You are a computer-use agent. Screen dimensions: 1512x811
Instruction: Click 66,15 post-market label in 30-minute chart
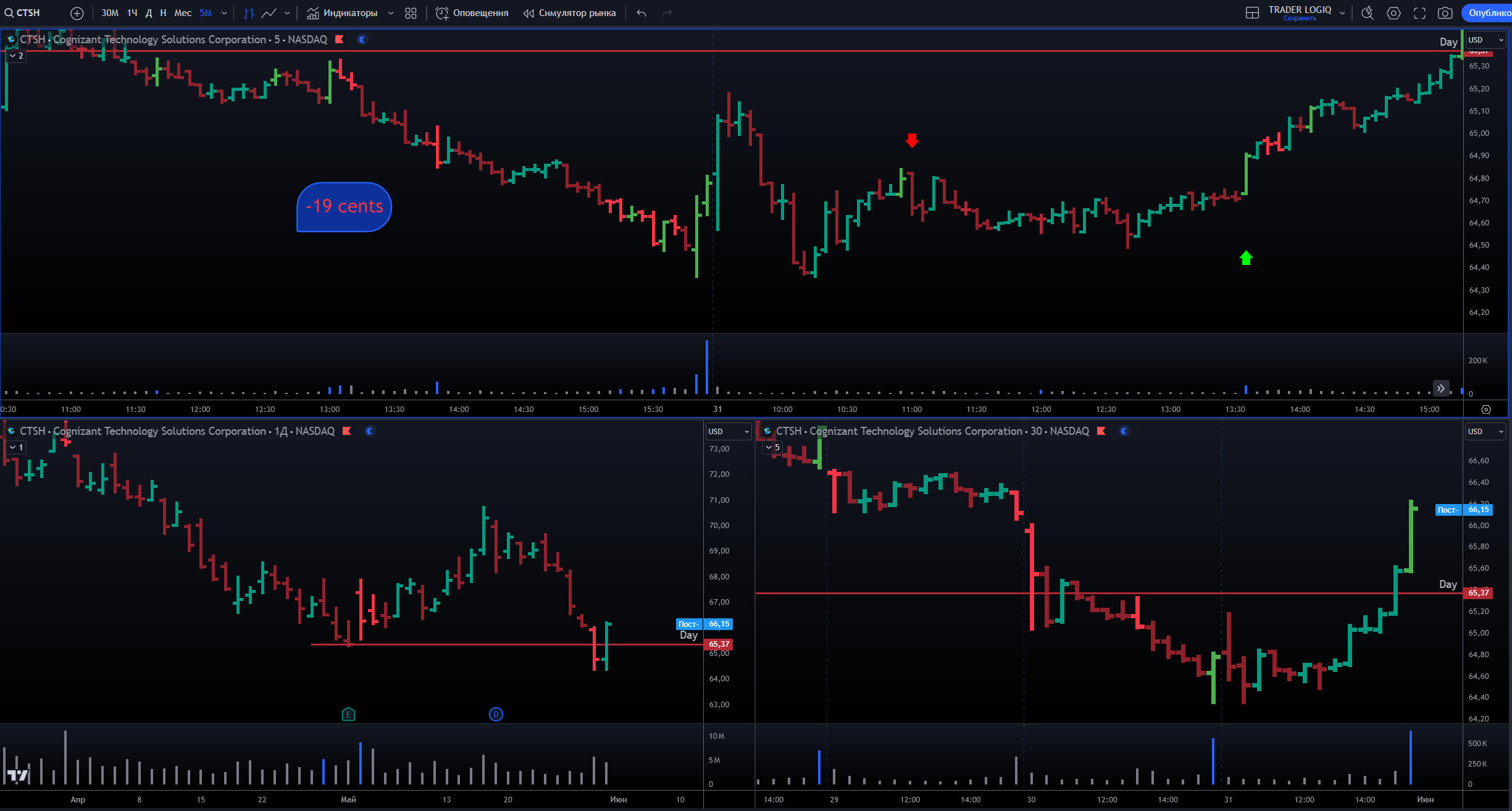[x=1478, y=510]
